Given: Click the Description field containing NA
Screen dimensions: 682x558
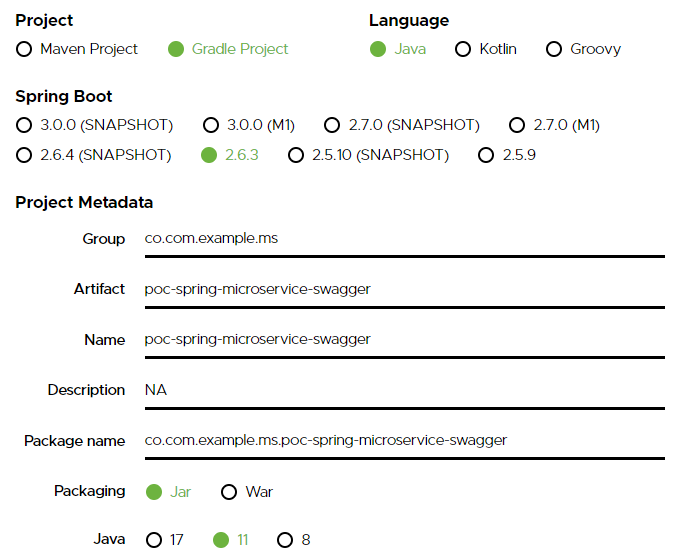Looking at the screenshot, I should pos(404,390).
